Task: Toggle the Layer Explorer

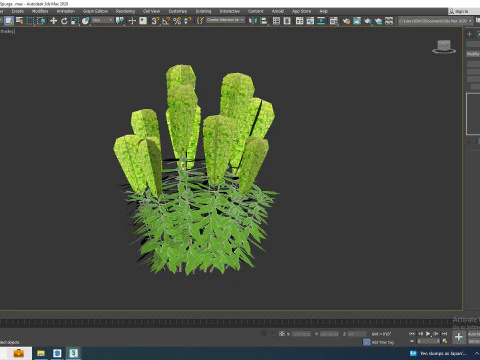Action: 287,21
